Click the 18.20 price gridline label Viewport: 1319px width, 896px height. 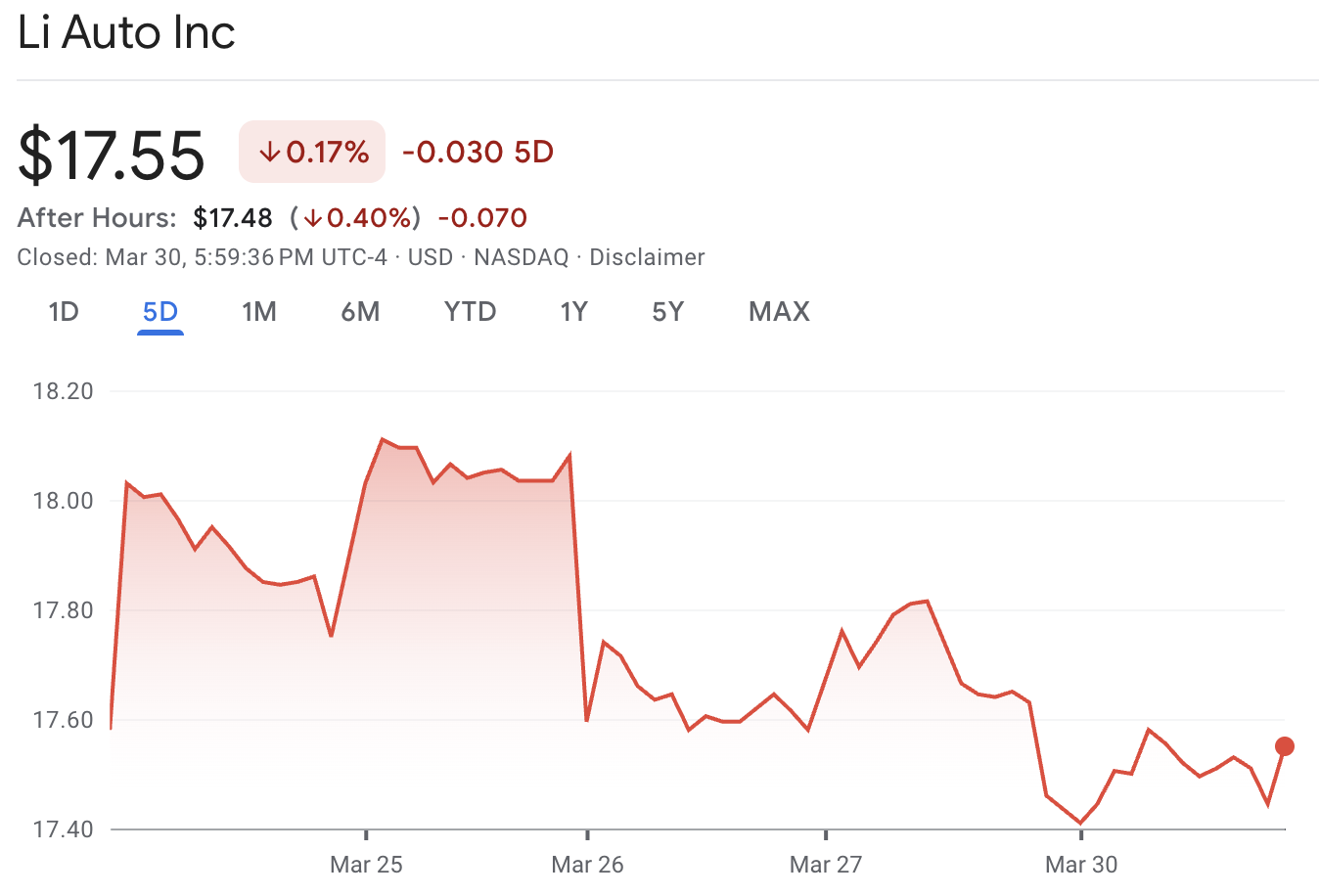pyautogui.click(x=62, y=390)
